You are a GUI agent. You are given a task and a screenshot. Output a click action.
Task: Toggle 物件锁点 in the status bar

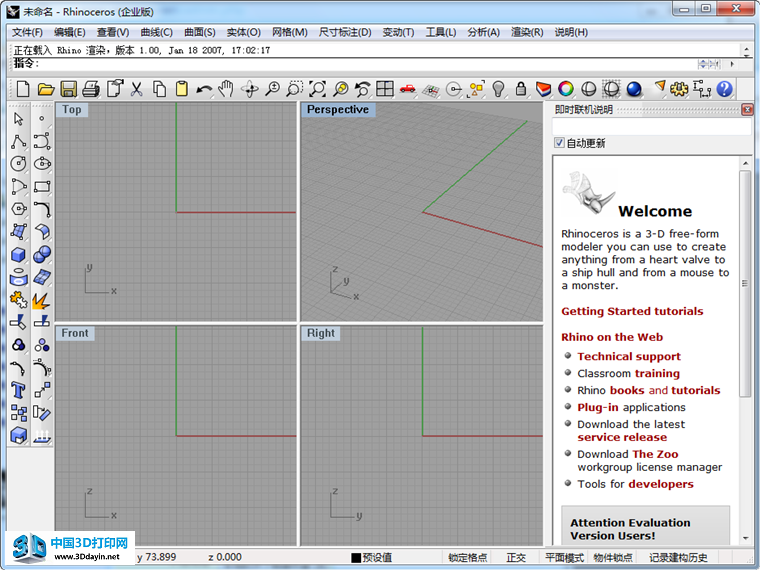coord(613,557)
